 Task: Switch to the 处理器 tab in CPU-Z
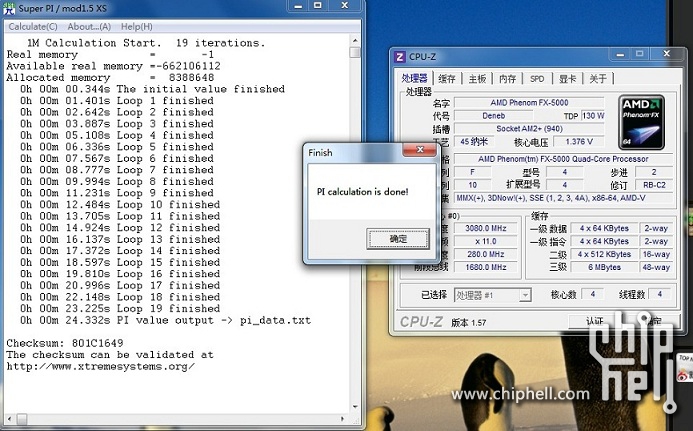click(414, 78)
